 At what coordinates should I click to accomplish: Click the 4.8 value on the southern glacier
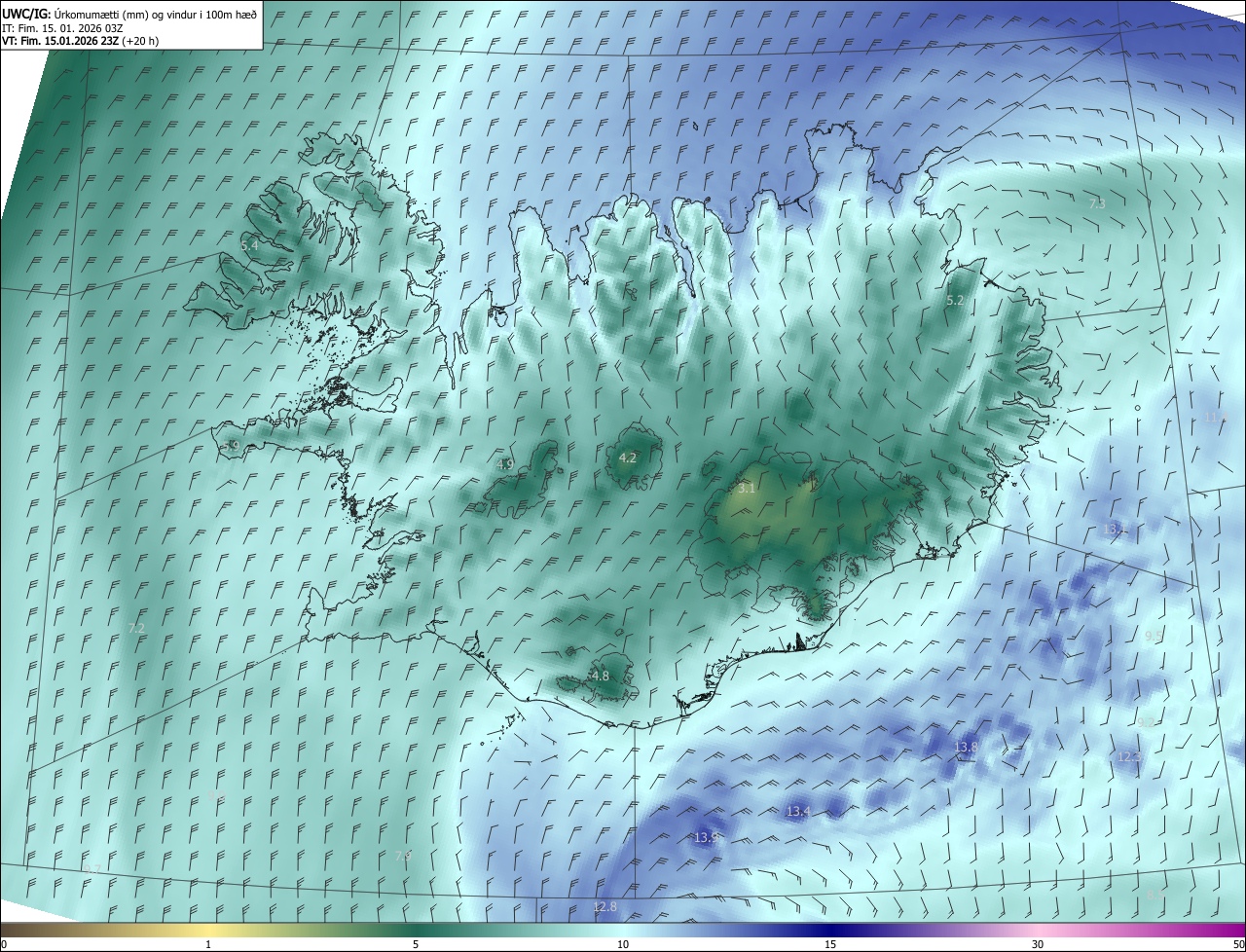click(x=601, y=676)
